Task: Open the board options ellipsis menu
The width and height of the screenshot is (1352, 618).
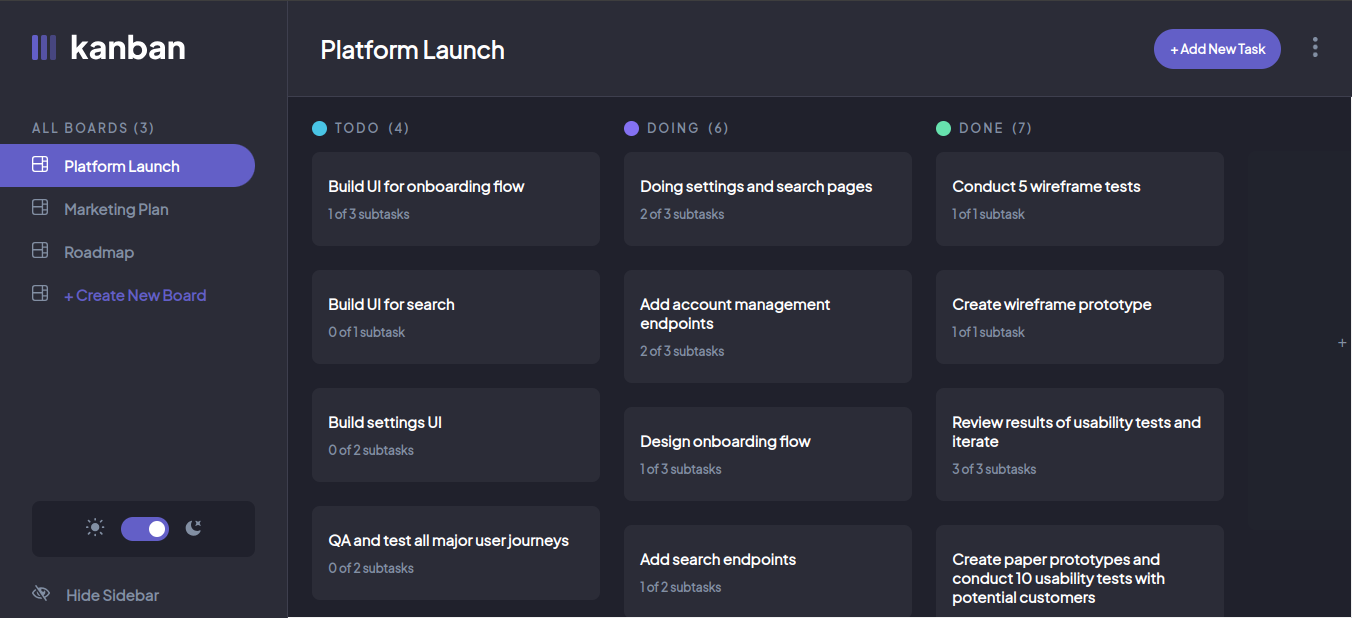Action: coord(1315,47)
